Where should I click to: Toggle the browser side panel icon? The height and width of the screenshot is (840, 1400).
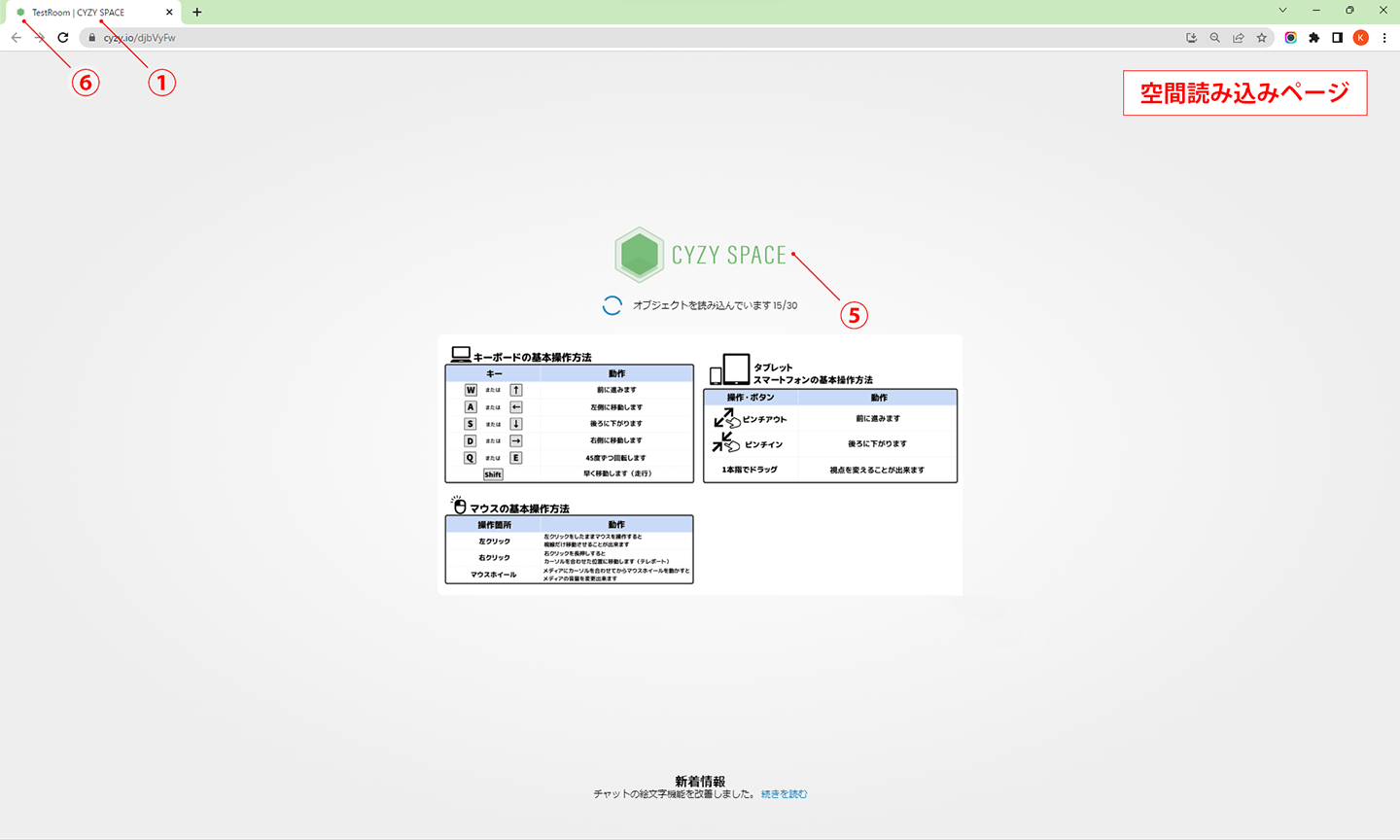click(x=1338, y=38)
